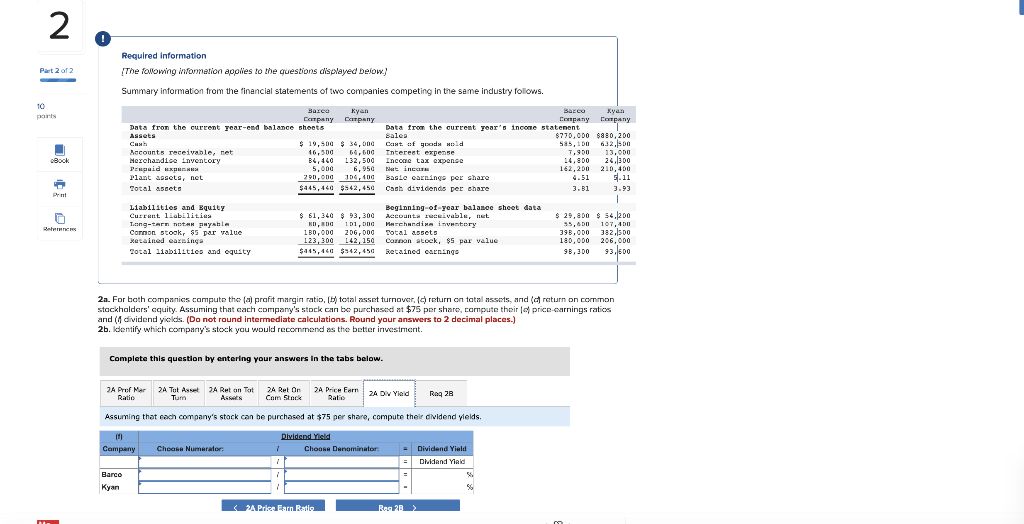1024x524 pixels.
Task: Open the Req 2B tab
Action: tap(441, 393)
